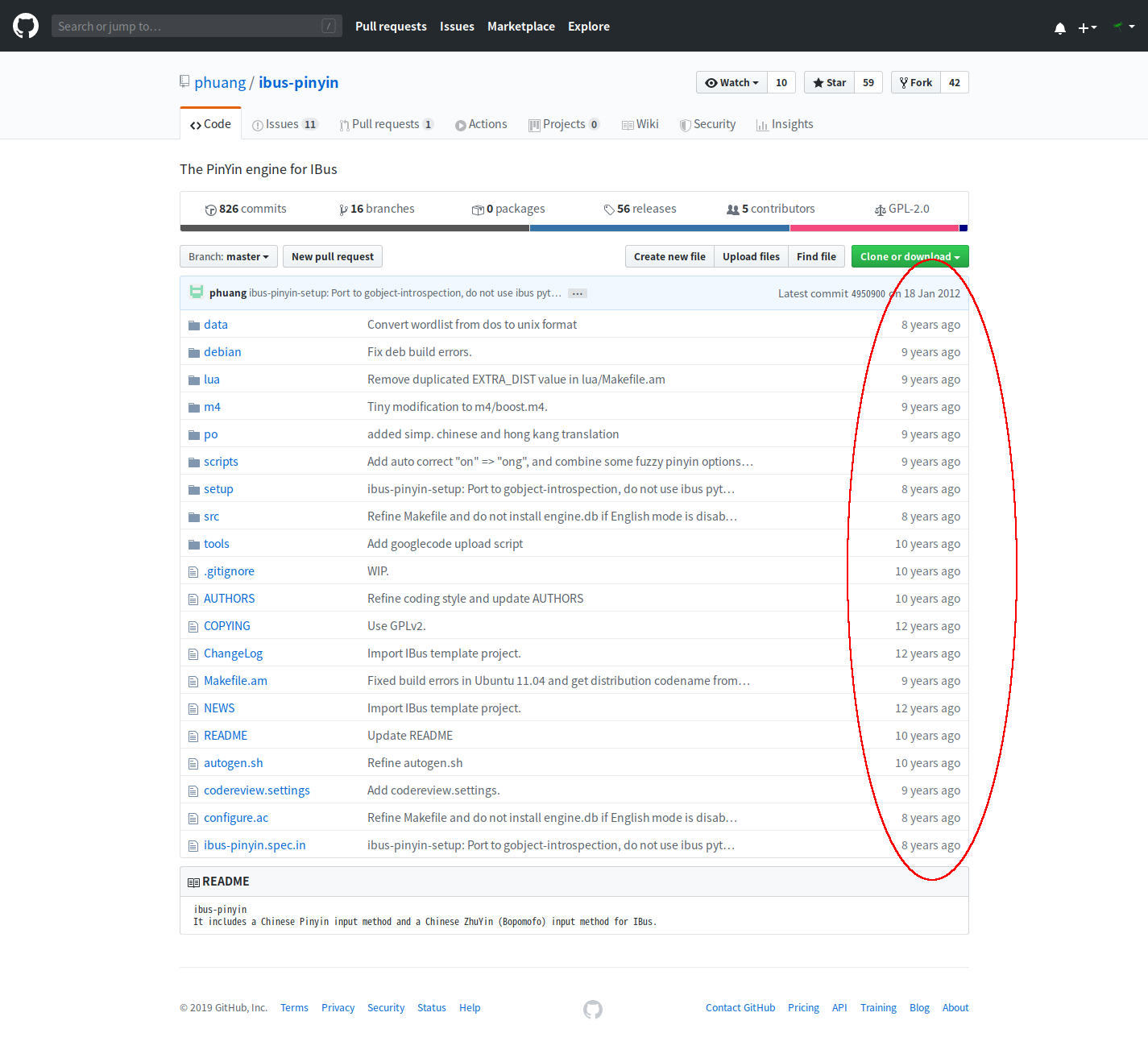1148x1058 pixels.
Task: Expand the Watch dropdown
Action: [x=731, y=82]
